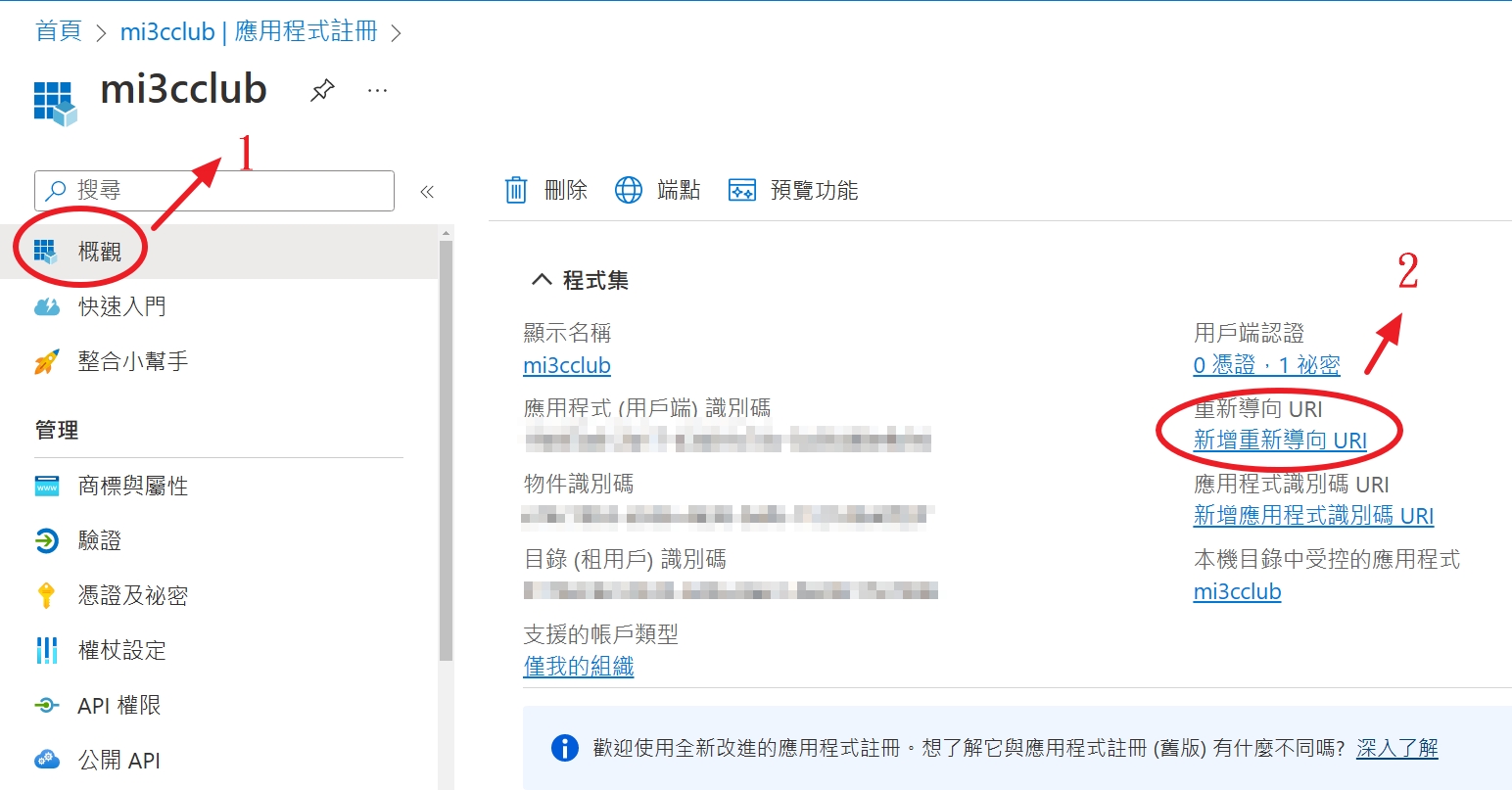Click the 新增重新導向 URI link

point(1280,441)
